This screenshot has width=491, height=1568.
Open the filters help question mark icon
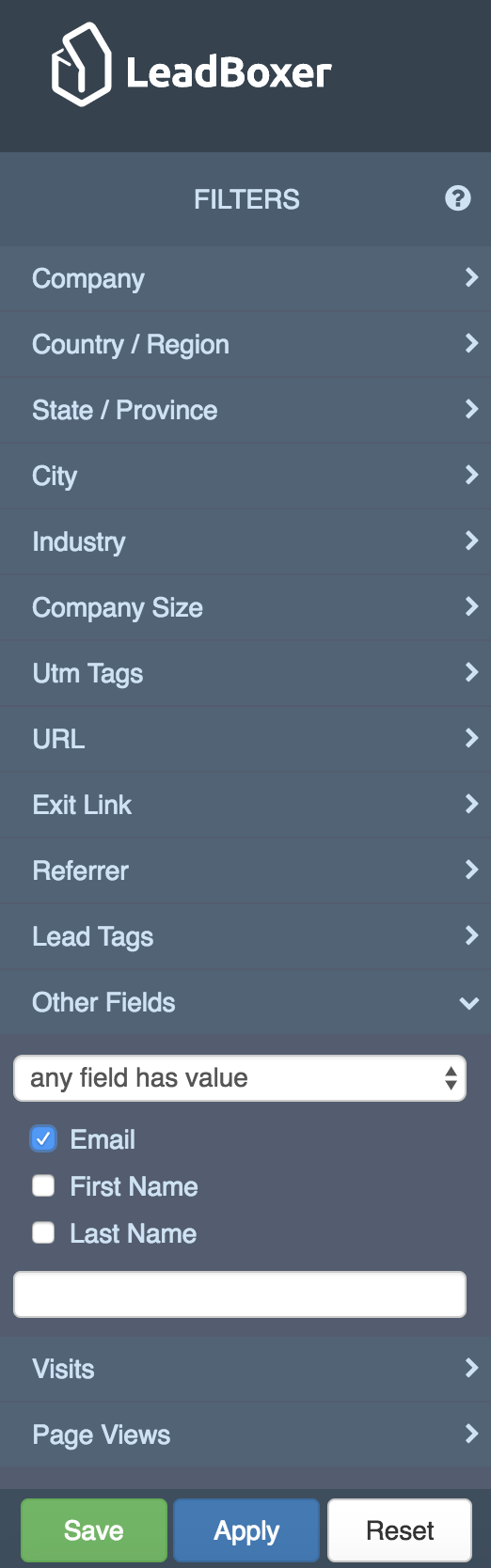point(457,198)
